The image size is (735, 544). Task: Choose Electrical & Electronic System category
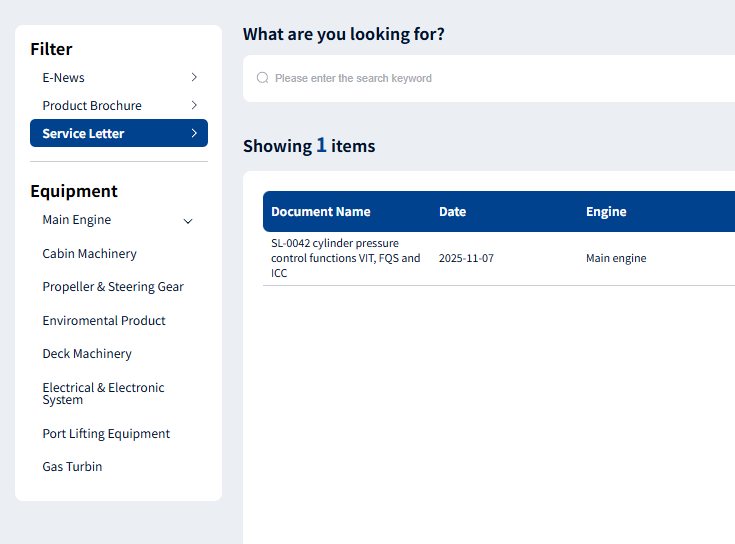coord(103,394)
